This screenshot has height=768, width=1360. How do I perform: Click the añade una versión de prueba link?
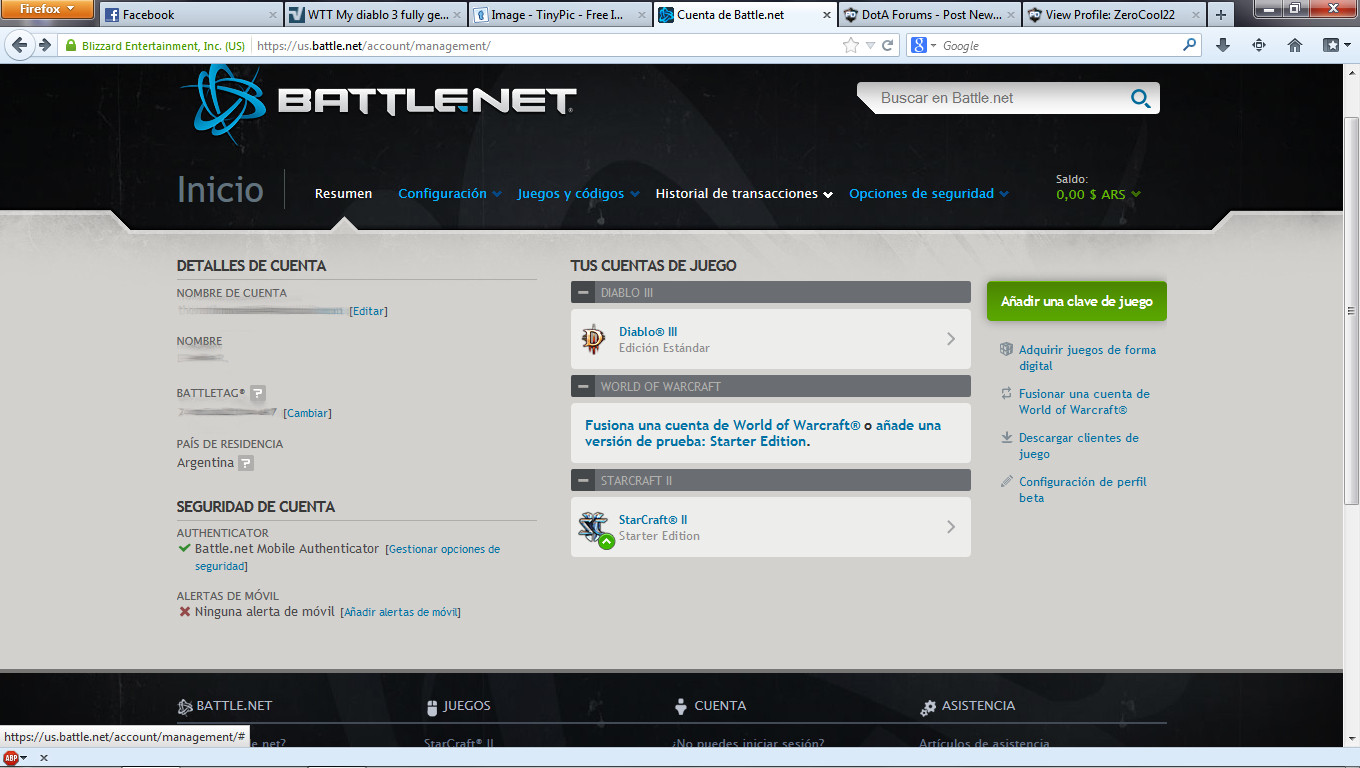coord(763,433)
